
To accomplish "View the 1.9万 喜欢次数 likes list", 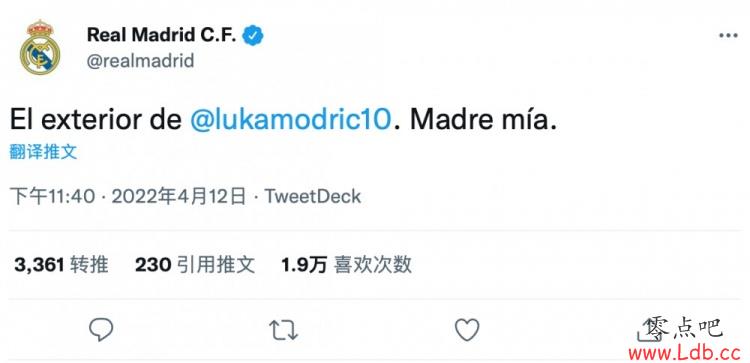I will [346, 264].
